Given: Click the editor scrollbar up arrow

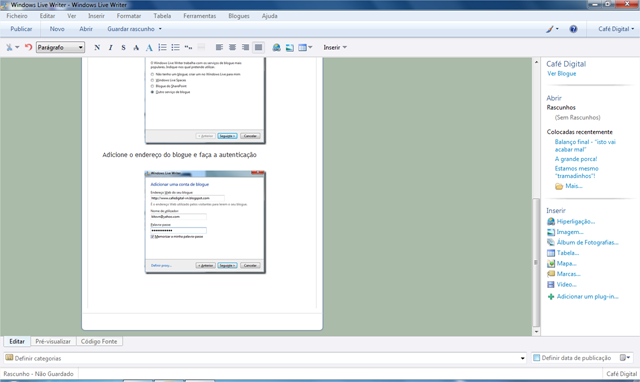Looking at the screenshot, I should (x=536, y=62).
